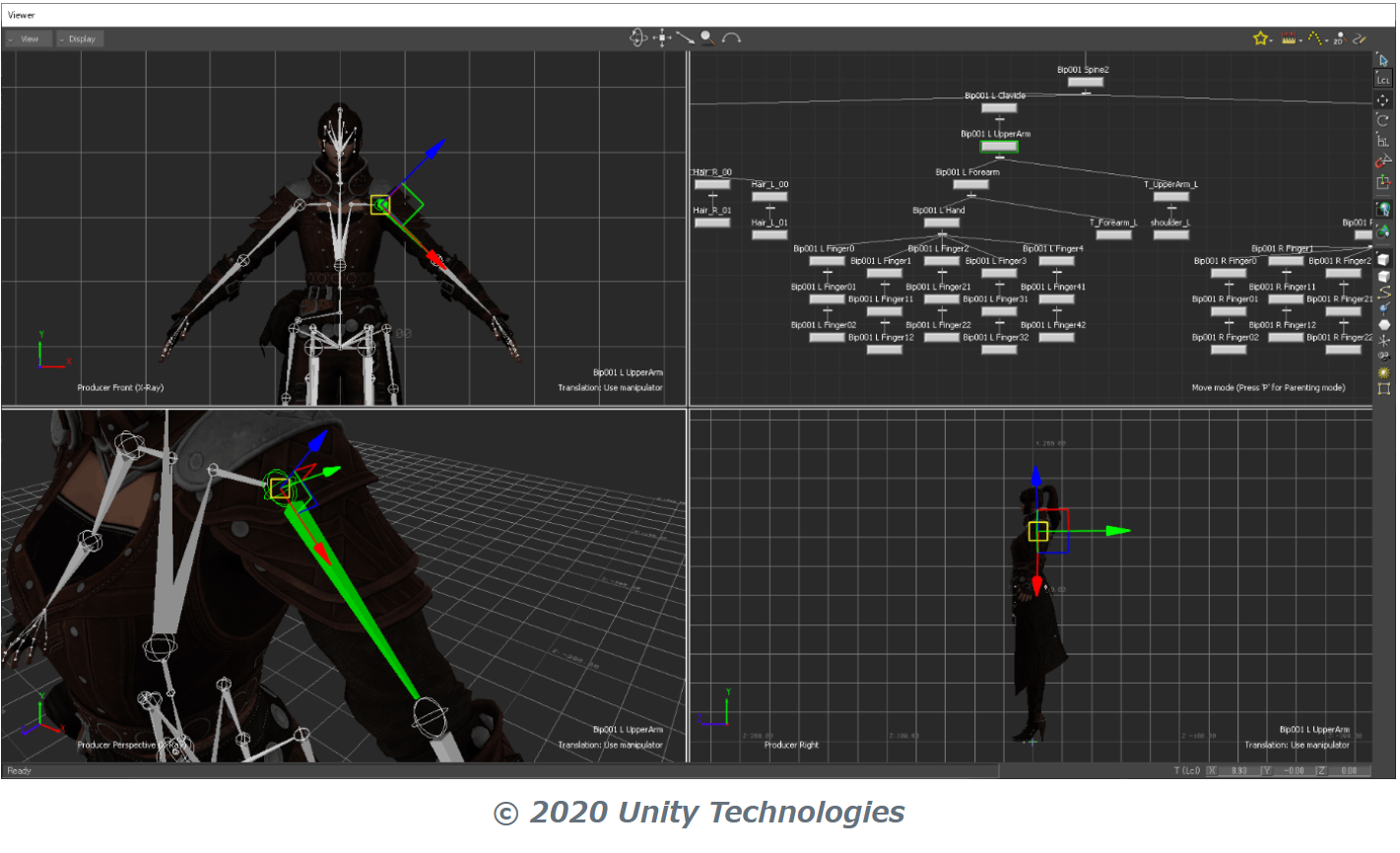This screenshot has height=853, width=1400.
Task: Select the Bip001 L Forearm node
Action: coord(970,184)
